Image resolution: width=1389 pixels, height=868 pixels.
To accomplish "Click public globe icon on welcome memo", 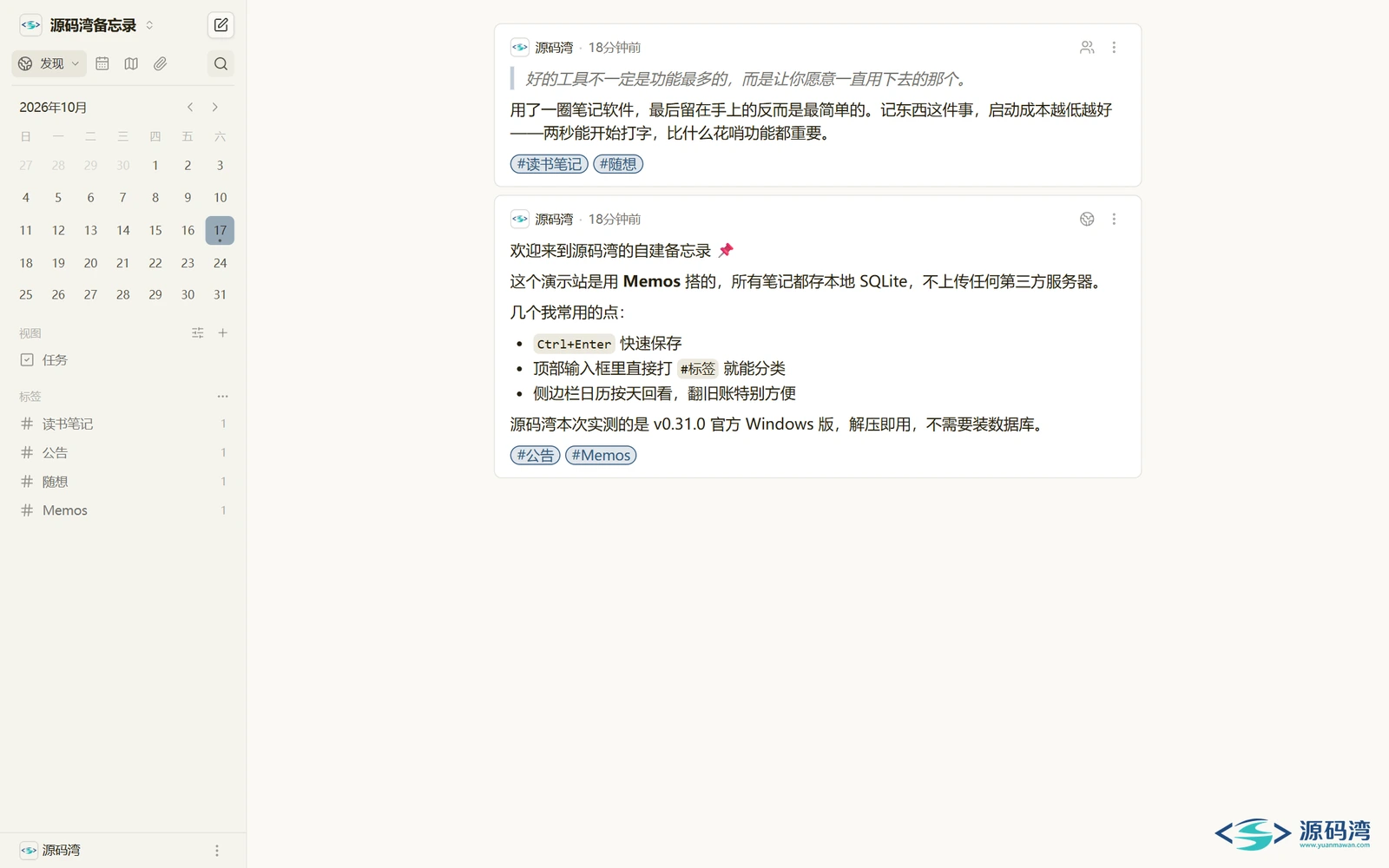I will coord(1087,220).
